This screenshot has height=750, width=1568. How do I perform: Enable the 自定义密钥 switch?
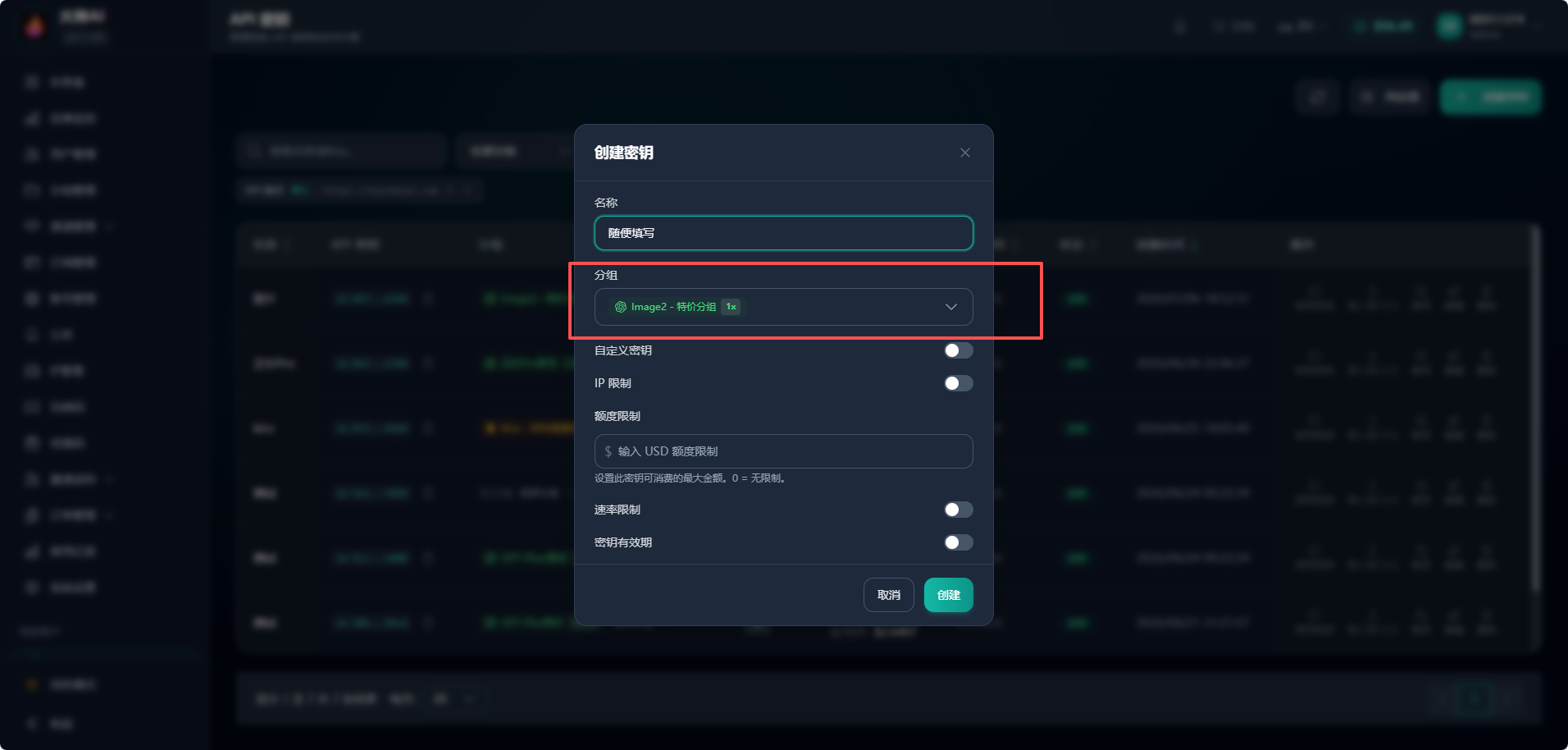tap(958, 350)
